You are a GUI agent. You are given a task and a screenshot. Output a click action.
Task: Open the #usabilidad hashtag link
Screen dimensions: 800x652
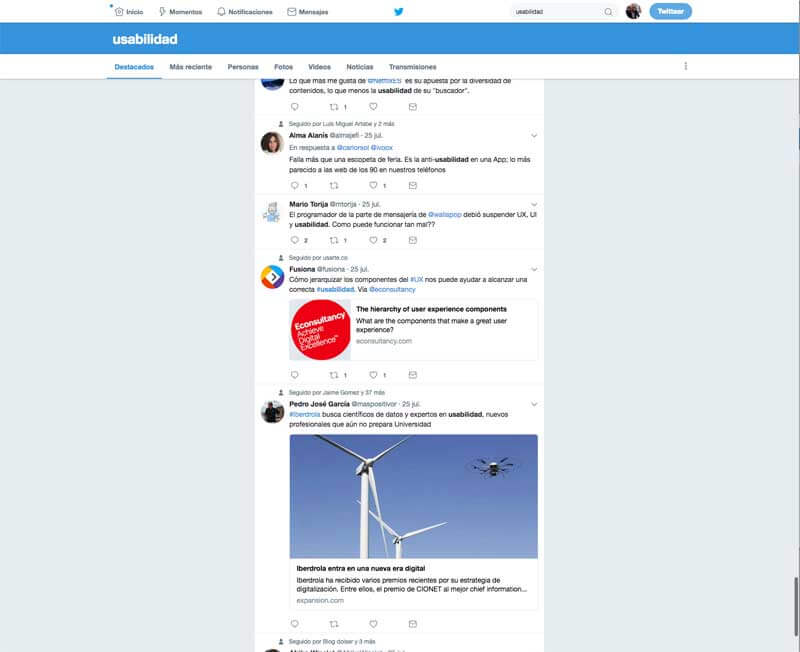(x=335, y=289)
